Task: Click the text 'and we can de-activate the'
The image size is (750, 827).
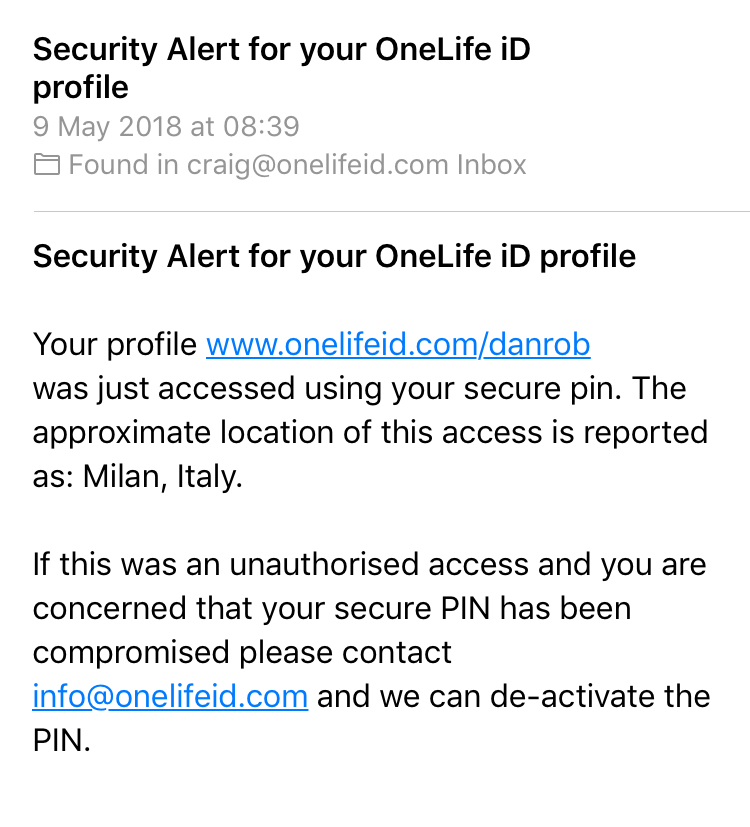Action: coord(514,696)
